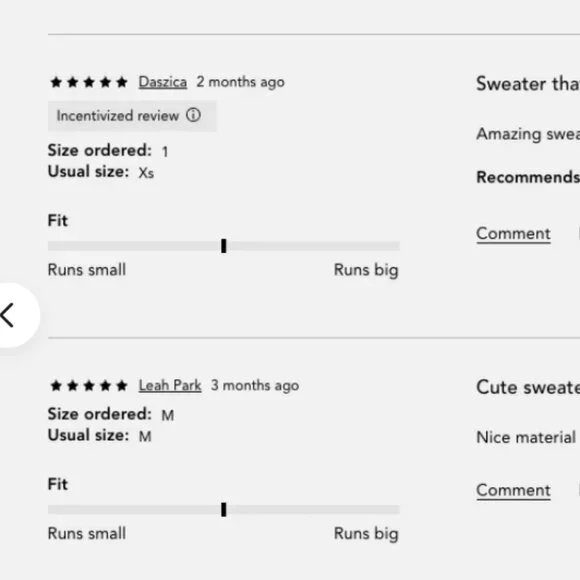The image size is (580, 580).
Task: Click the '2 months ago' timestamp
Action: pos(240,82)
